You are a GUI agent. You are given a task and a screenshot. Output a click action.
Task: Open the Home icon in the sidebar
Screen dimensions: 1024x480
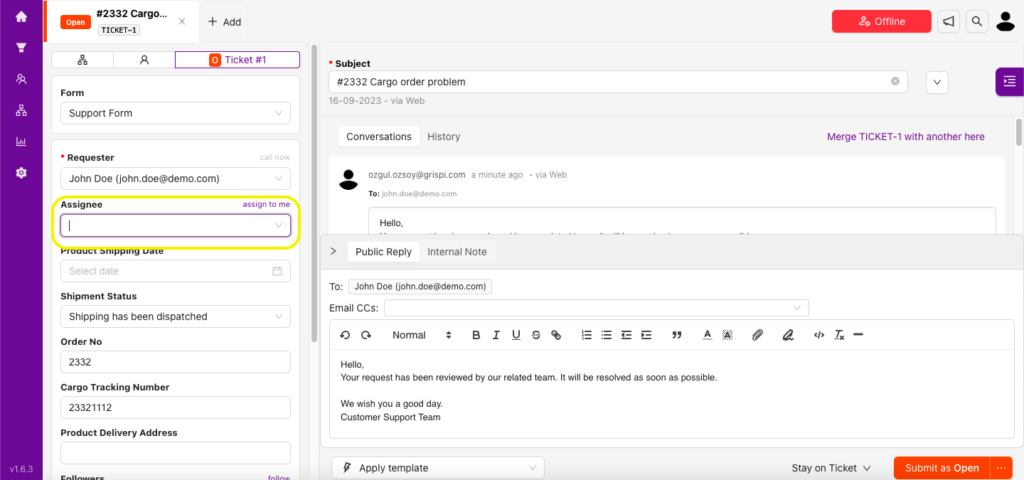(x=21, y=17)
